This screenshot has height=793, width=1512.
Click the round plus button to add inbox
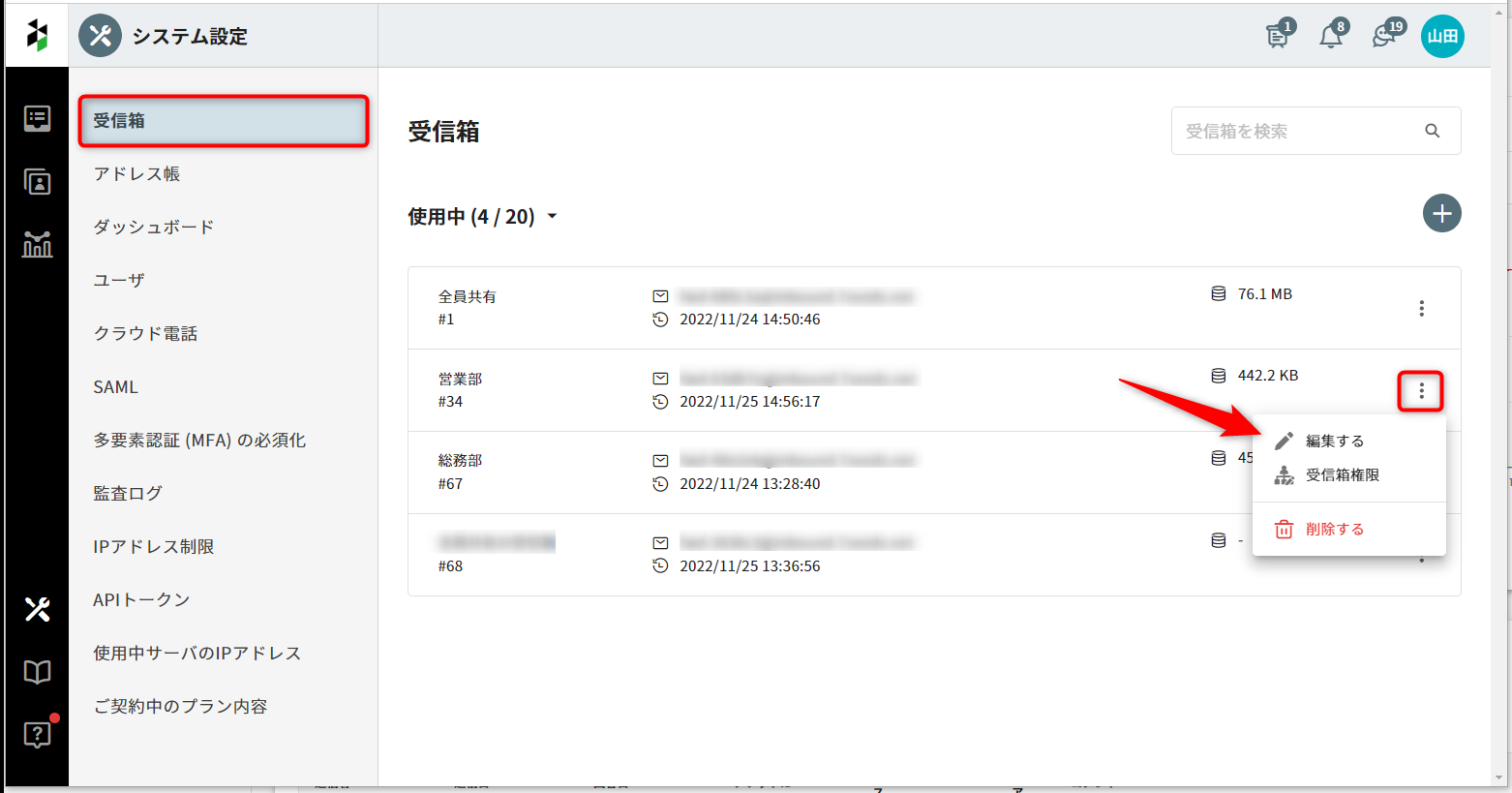1441,214
